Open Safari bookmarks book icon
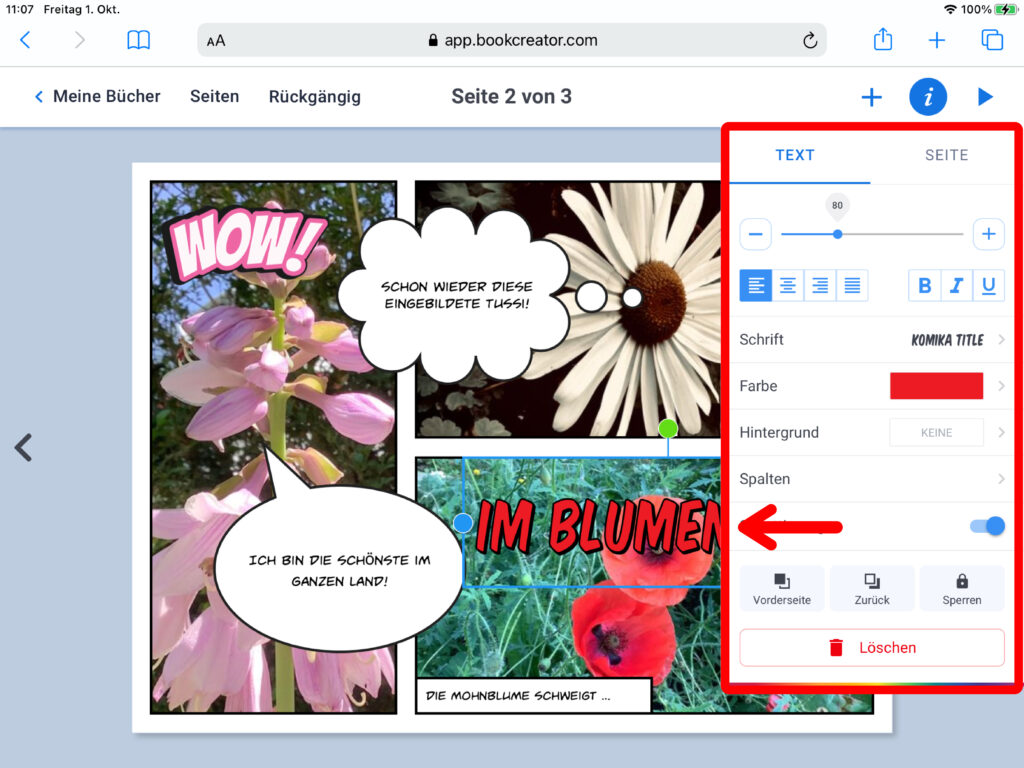Image resolution: width=1024 pixels, height=768 pixels. 138,40
